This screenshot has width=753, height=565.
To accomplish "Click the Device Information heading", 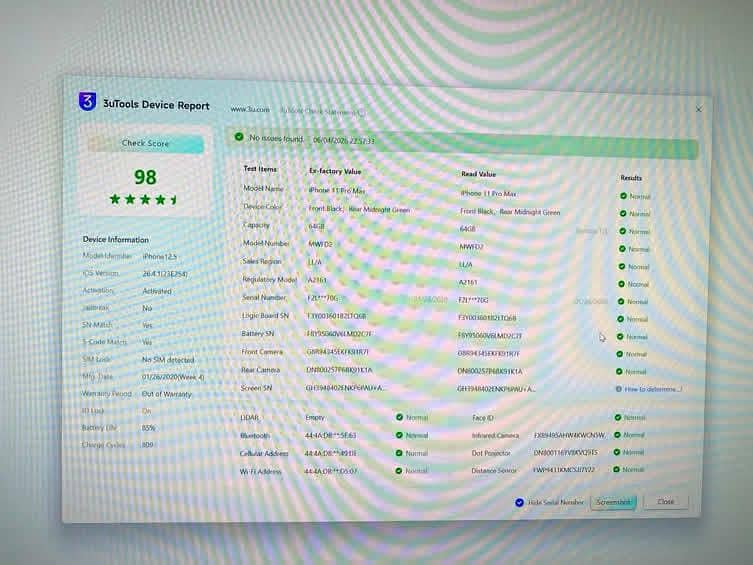I will (115, 239).
